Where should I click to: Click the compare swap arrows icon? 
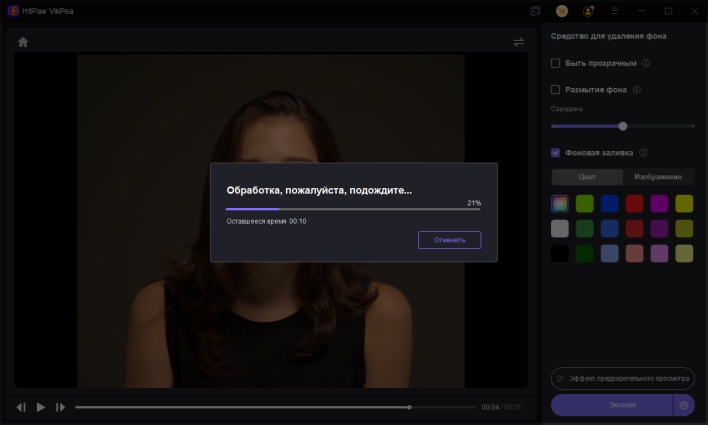(518, 42)
